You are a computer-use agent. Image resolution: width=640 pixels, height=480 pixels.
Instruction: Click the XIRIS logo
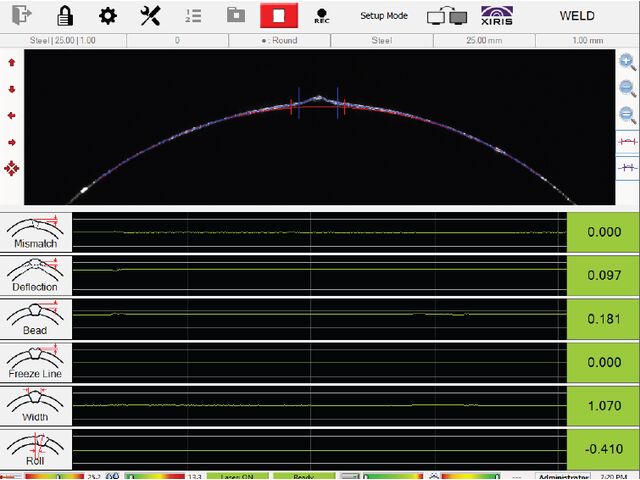point(498,16)
